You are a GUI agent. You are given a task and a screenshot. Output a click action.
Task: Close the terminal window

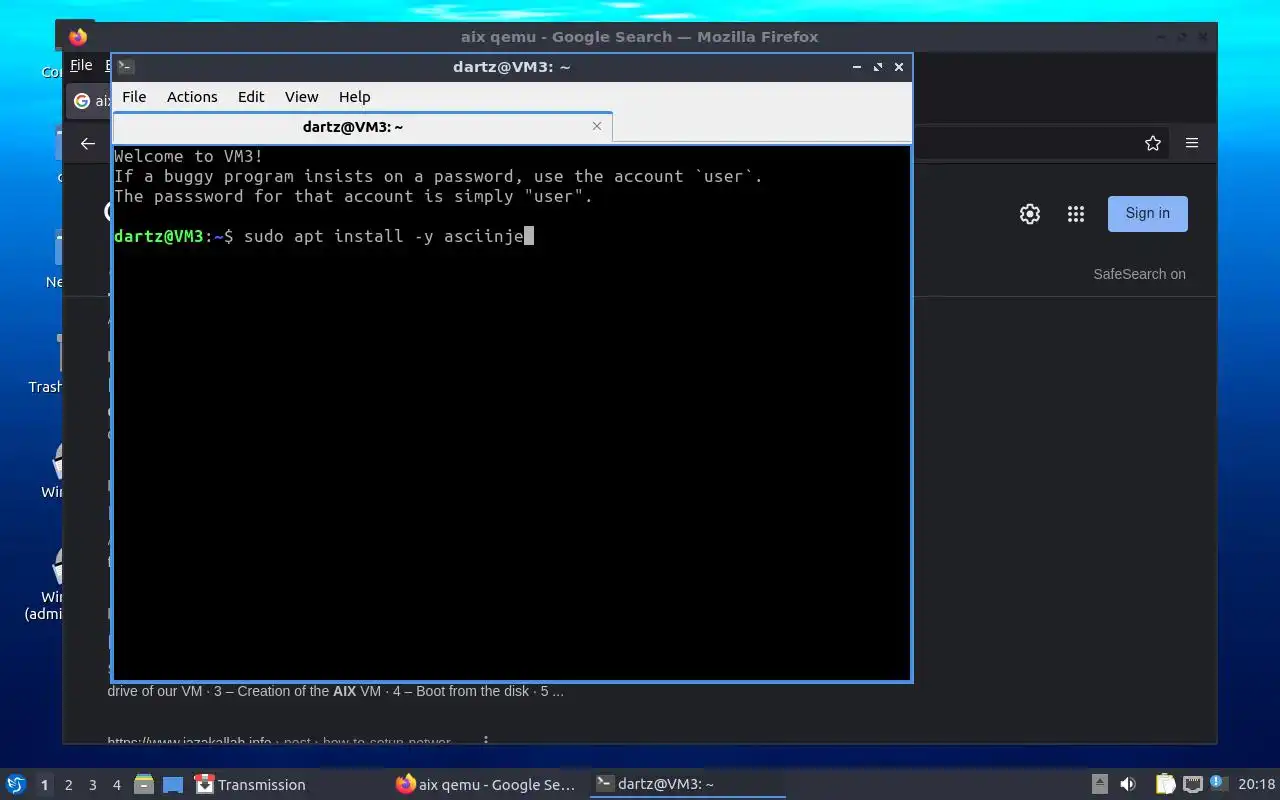899,67
